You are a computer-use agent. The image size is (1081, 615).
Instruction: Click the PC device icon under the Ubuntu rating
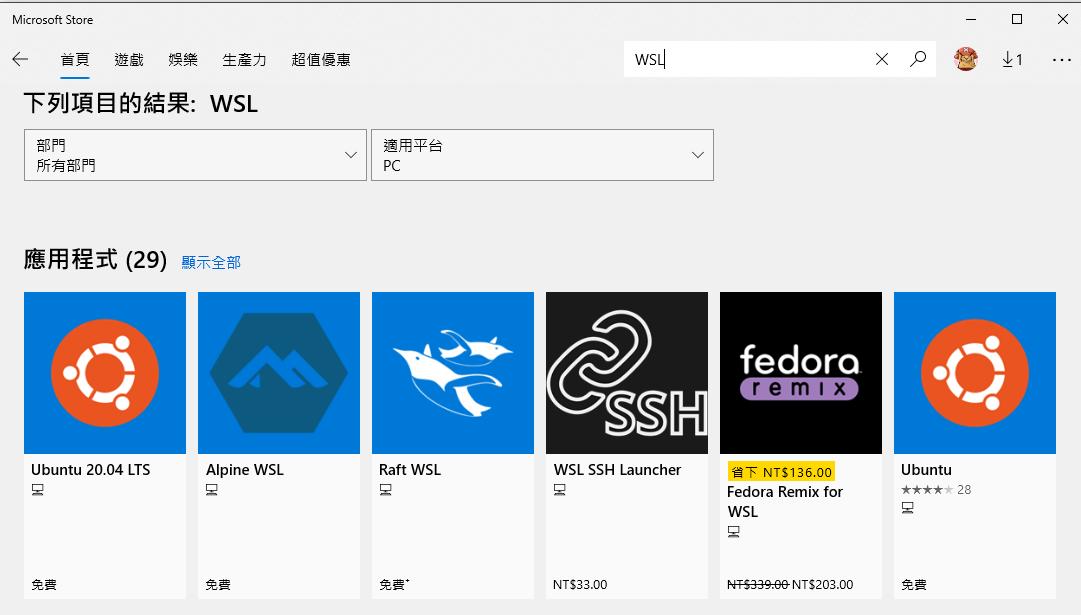(x=907, y=508)
